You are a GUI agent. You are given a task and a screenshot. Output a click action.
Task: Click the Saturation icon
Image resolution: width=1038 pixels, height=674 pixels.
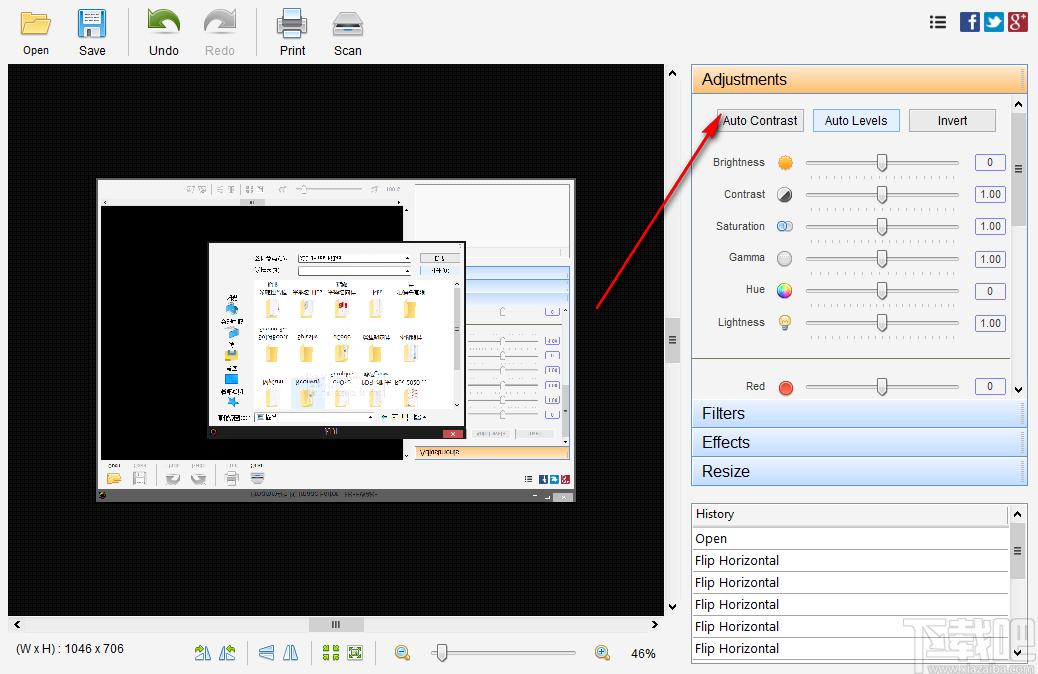point(784,226)
